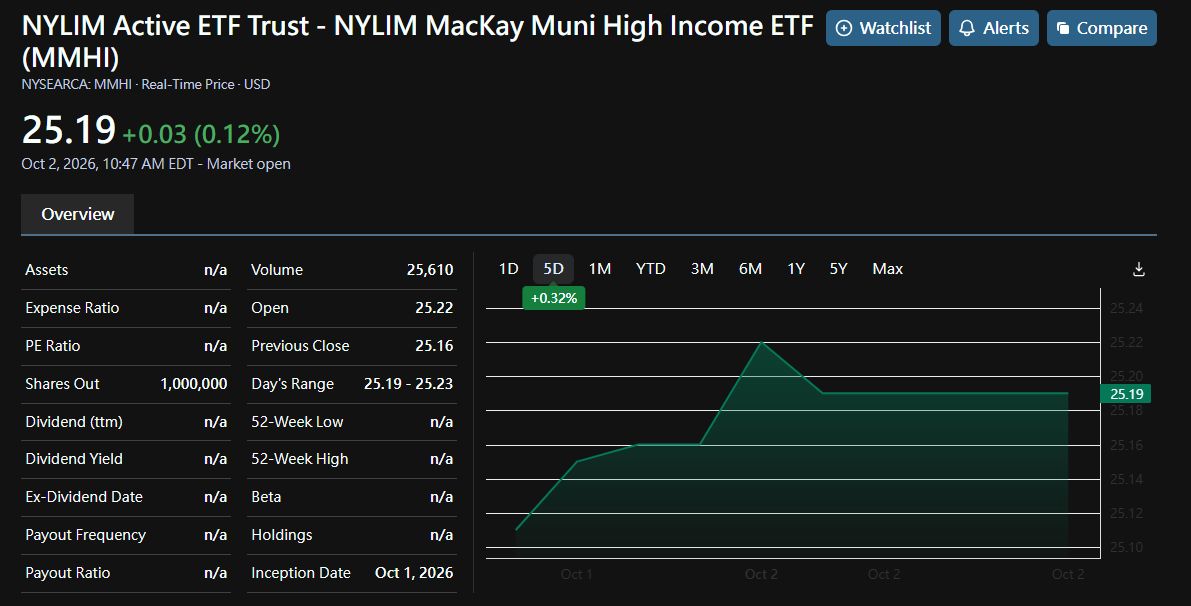Click the 25.19 price tag on chart axis
The width and height of the screenshot is (1191, 606).
(1126, 393)
